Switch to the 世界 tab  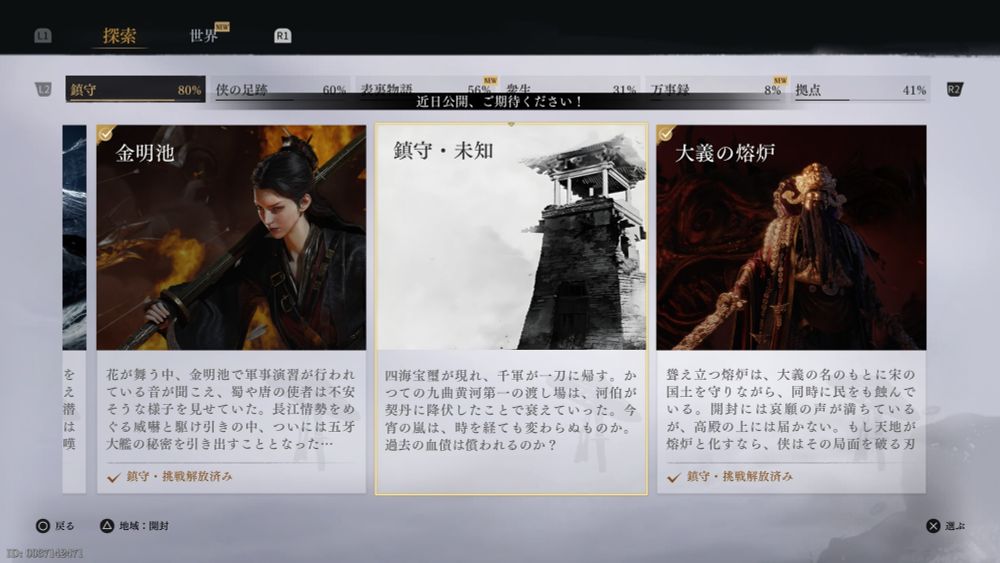click(203, 36)
